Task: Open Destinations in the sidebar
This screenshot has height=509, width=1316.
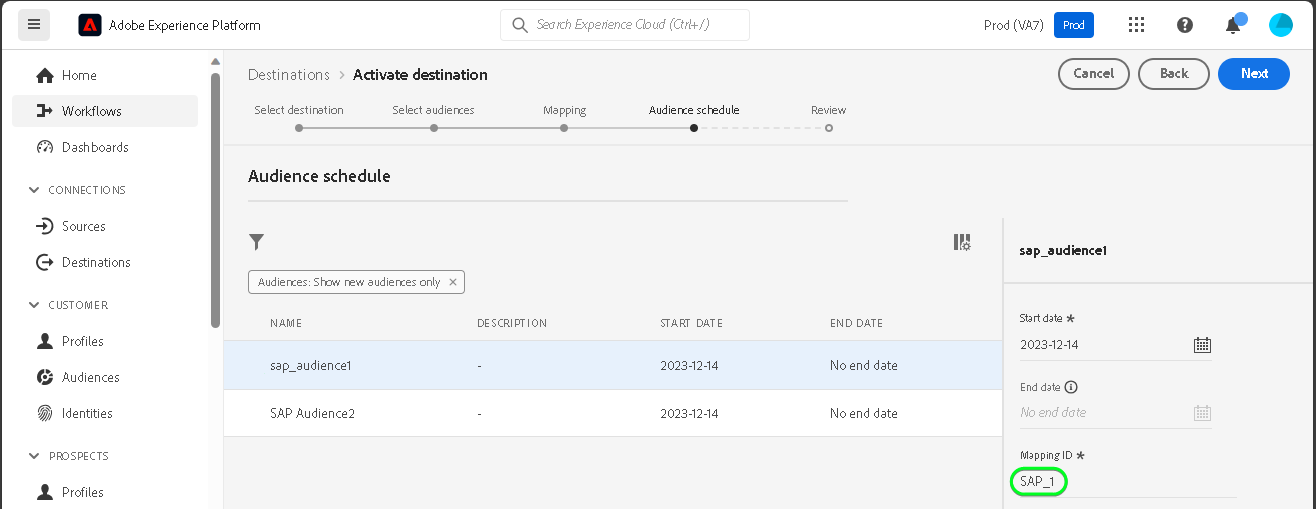Action: (x=96, y=262)
